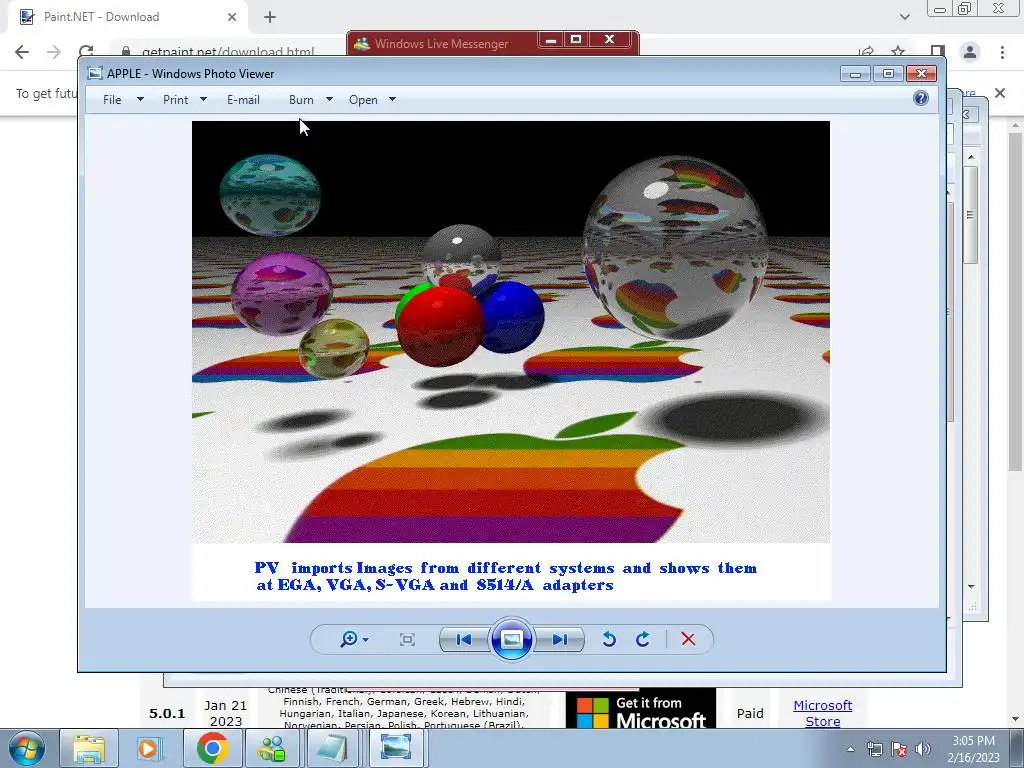The image size is (1024, 768).
Task: Expand the File dropdown arrow
Action: (140, 99)
